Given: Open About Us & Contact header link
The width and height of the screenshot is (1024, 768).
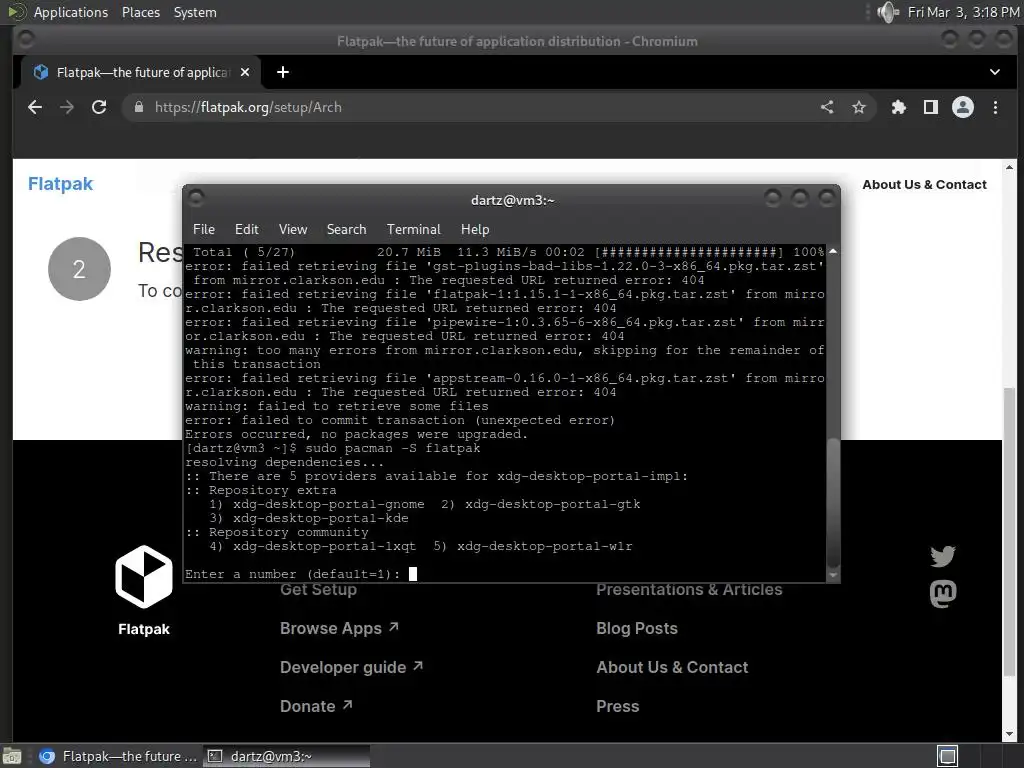Looking at the screenshot, I should tap(924, 185).
